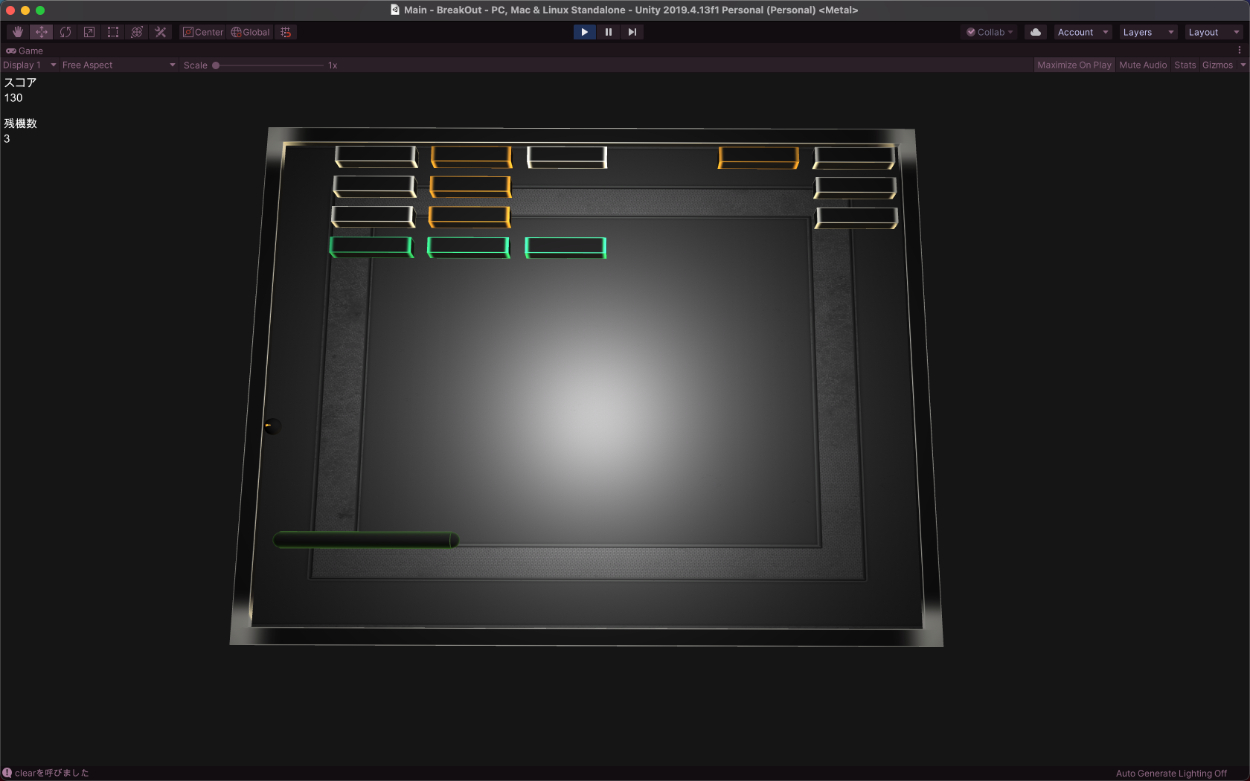Toggle grid snapping icon
Viewport: 1250px width, 781px height.
[285, 32]
